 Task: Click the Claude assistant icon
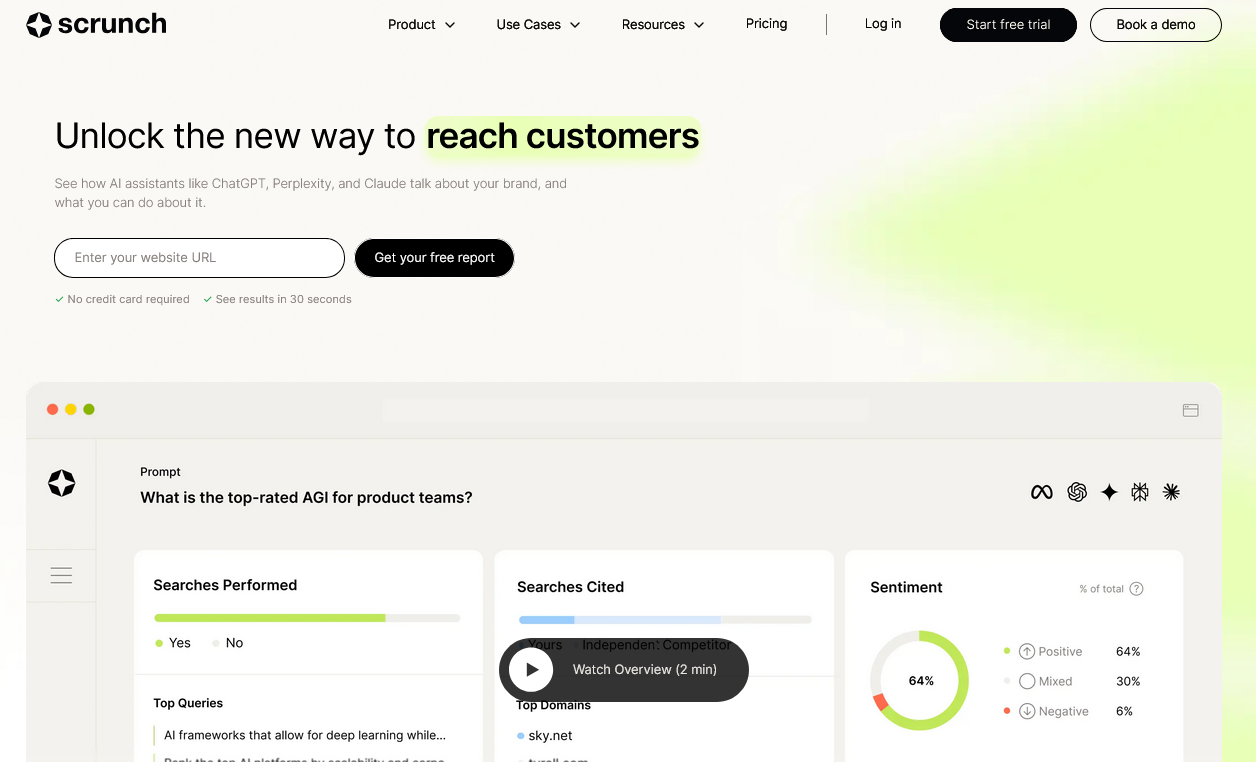[1171, 492]
